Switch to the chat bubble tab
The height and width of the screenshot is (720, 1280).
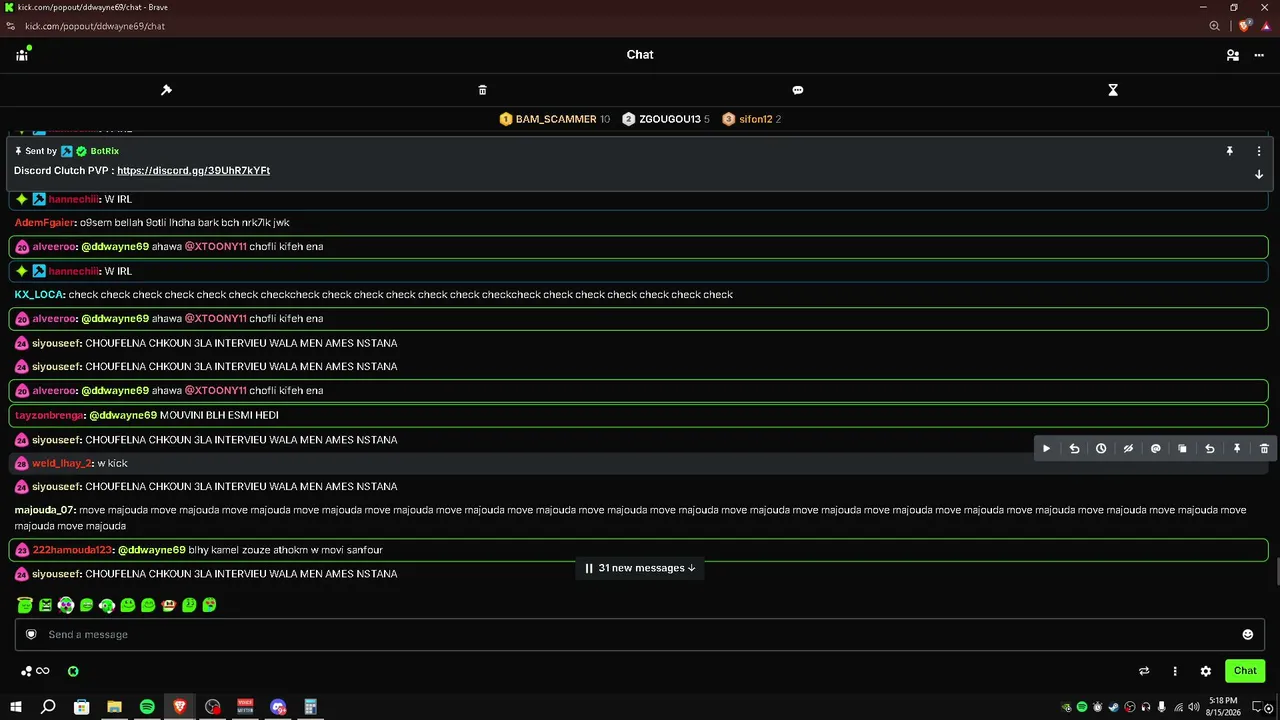[797, 90]
